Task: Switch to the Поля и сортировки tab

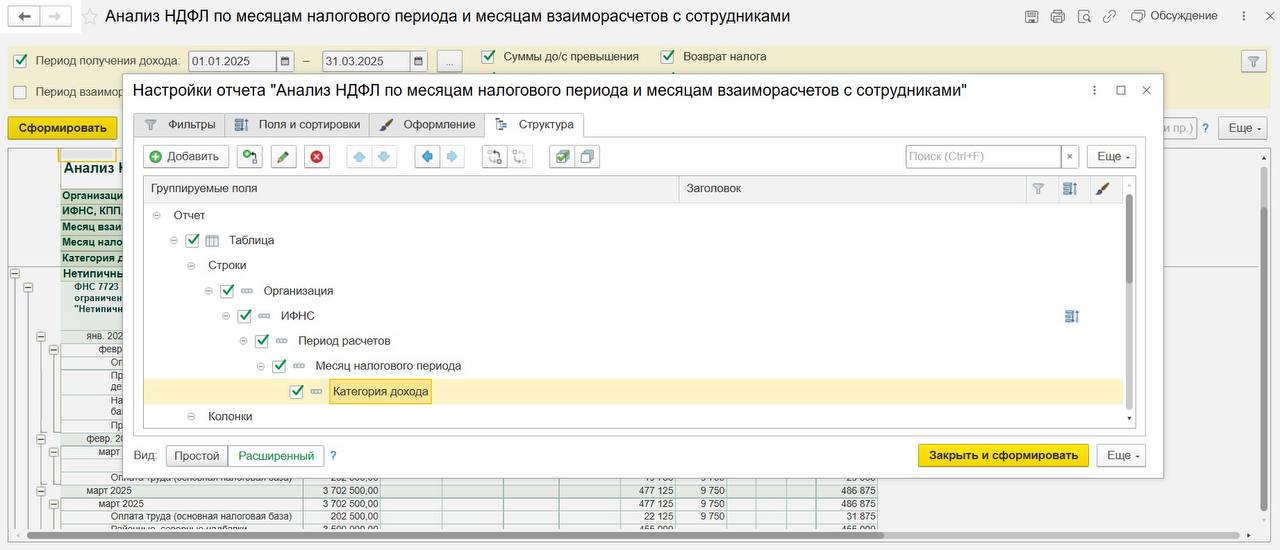Action: pos(296,125)
